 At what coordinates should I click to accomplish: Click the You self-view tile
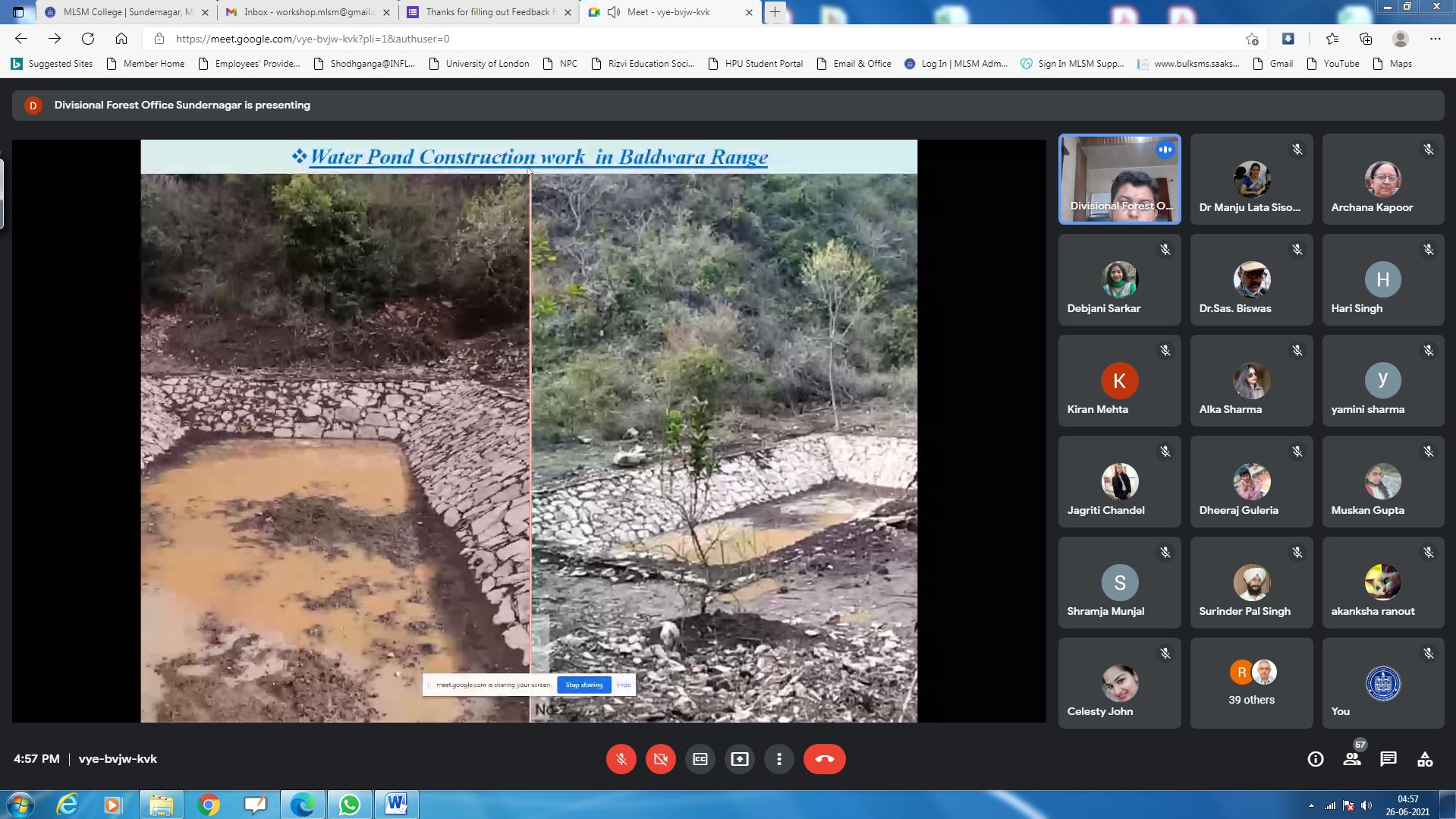coord(1382,683)
